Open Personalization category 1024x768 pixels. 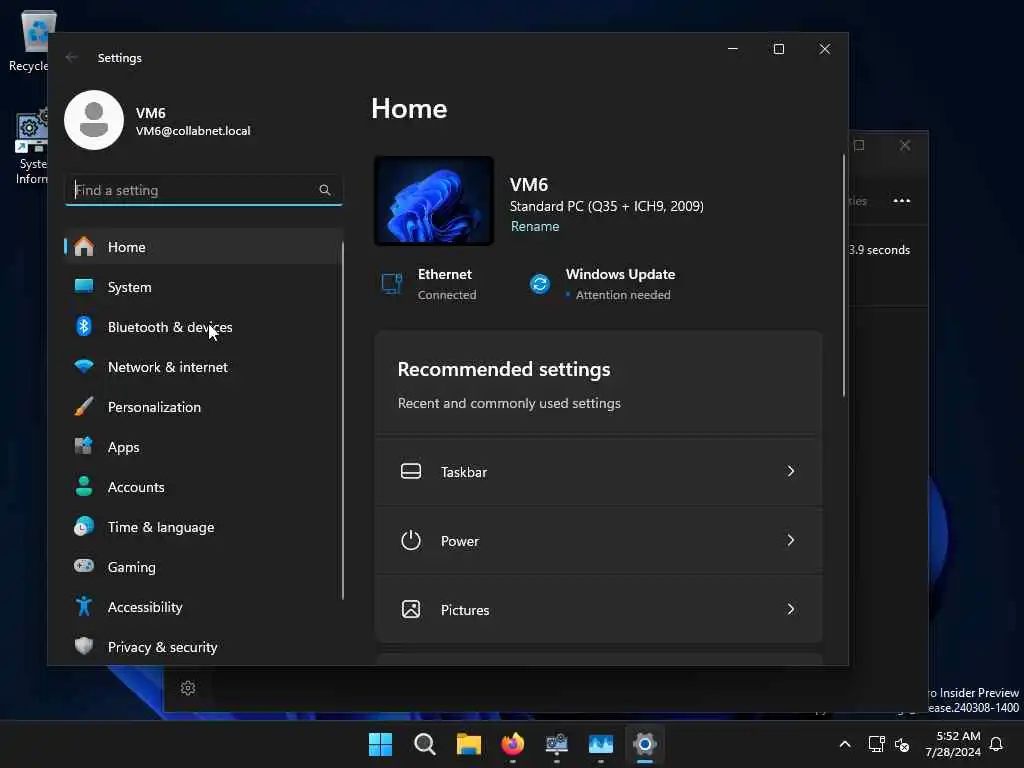[x=204, y=407]
